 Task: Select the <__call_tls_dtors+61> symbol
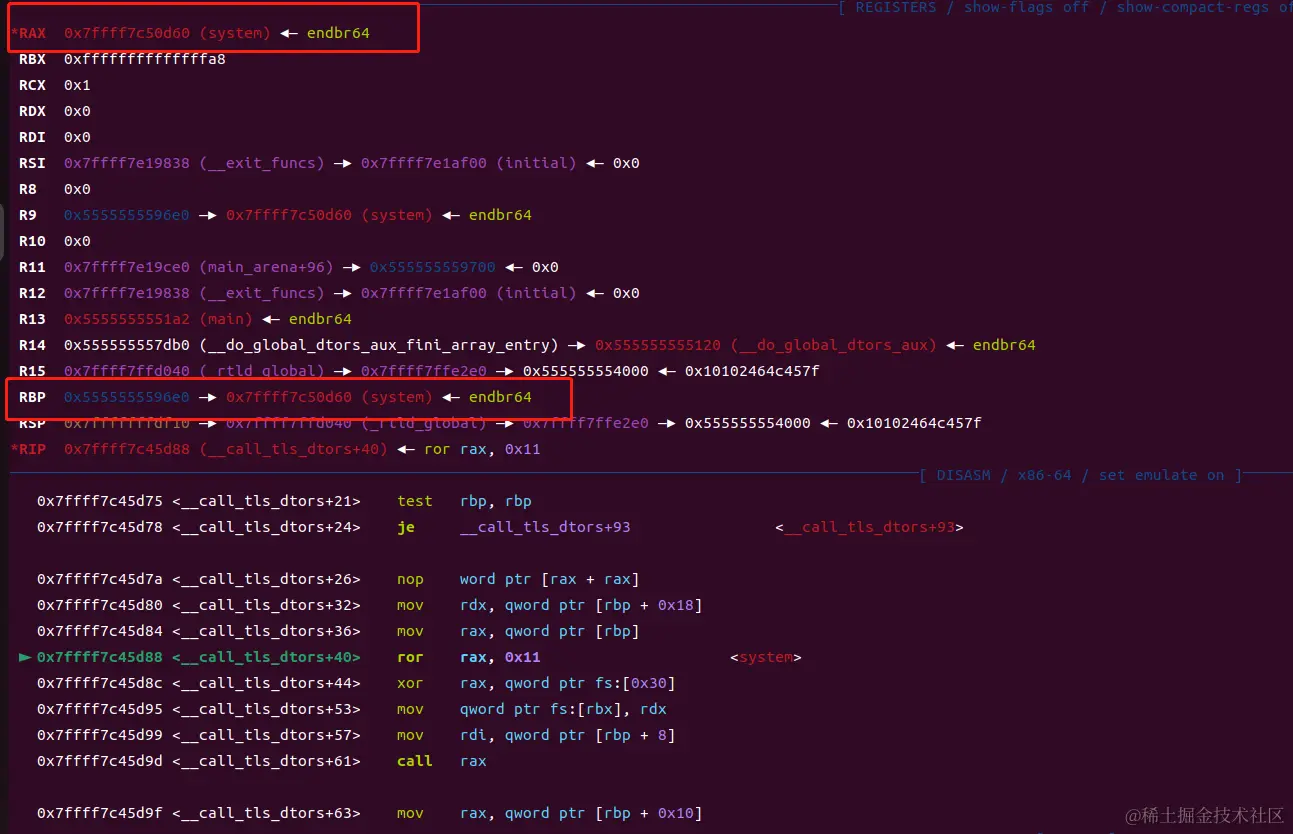(x=266, y=761)
